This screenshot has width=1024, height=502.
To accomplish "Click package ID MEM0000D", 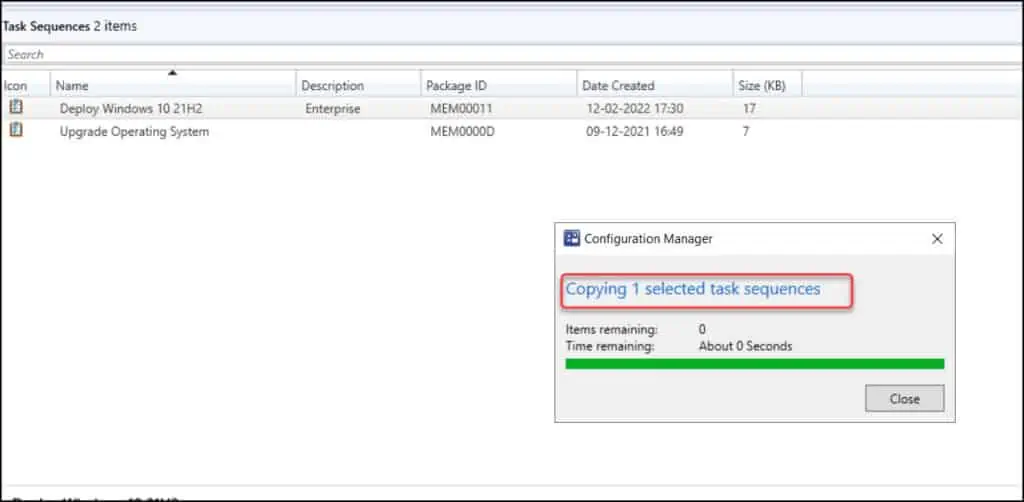I will click(x=462, y=132).
